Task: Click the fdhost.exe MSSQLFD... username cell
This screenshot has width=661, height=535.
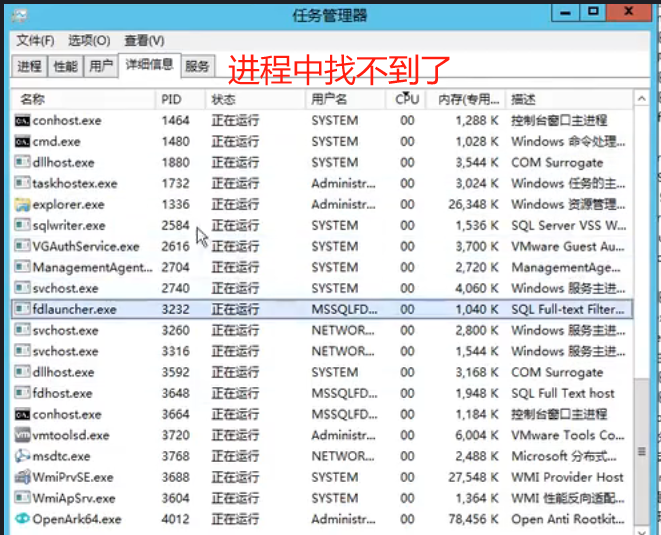Action: point(344,393)
